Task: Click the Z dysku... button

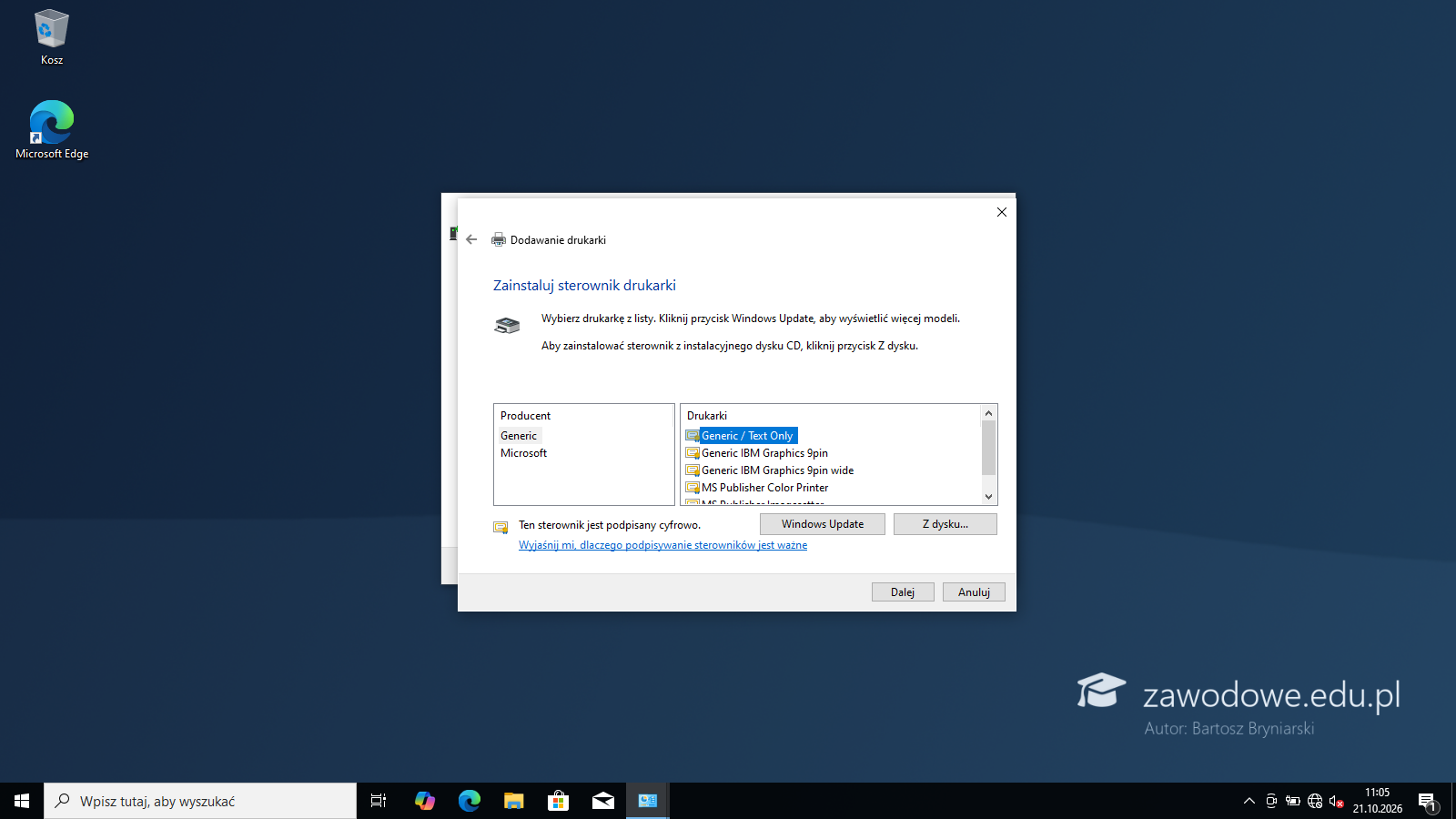Action: [945, 524]
